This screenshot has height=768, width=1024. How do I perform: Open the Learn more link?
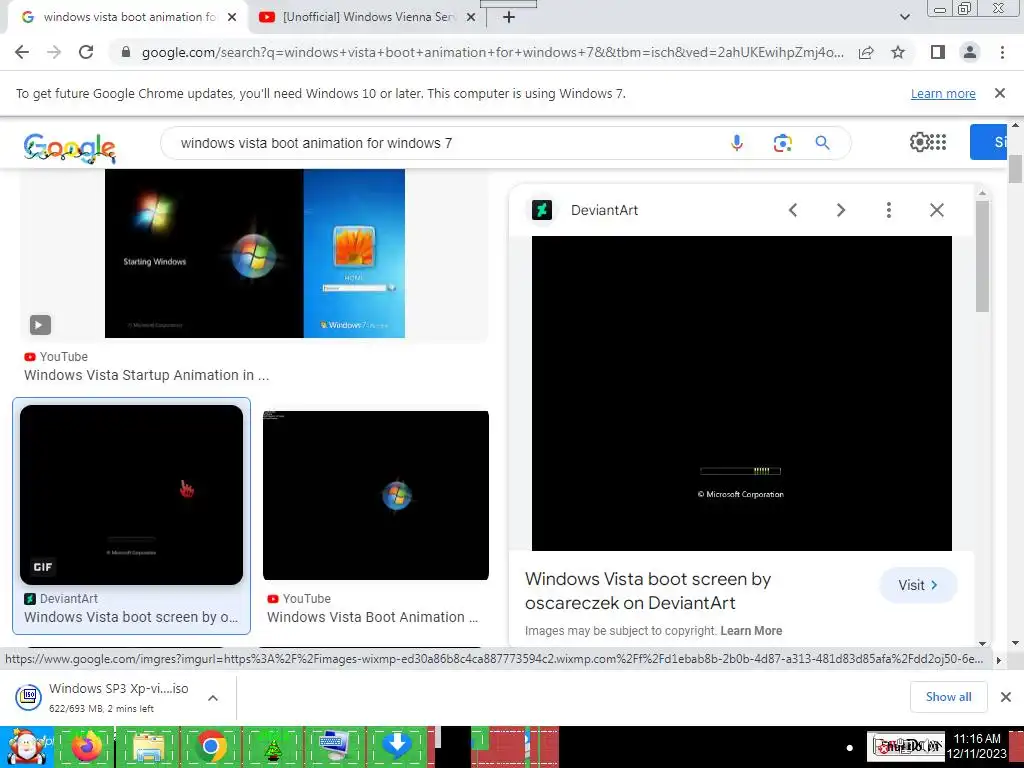[x=943, y=93]
